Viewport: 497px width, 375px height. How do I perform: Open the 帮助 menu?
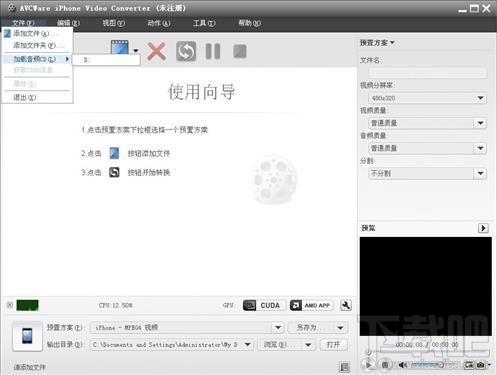tap(249, 23)
